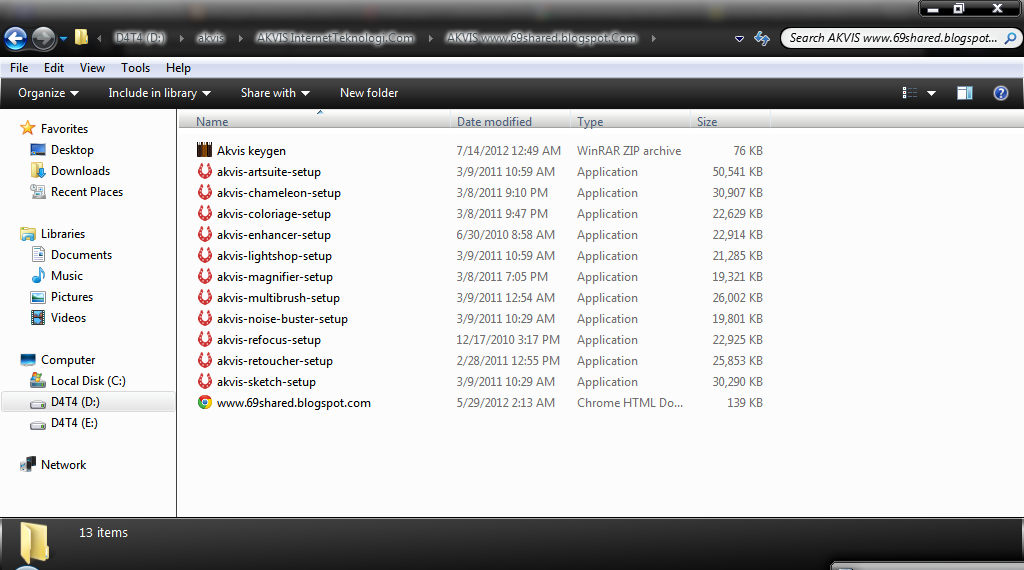Open Pictures library
The width and height of the screenshot is (1024, 570).
click(x=72, y=297)
